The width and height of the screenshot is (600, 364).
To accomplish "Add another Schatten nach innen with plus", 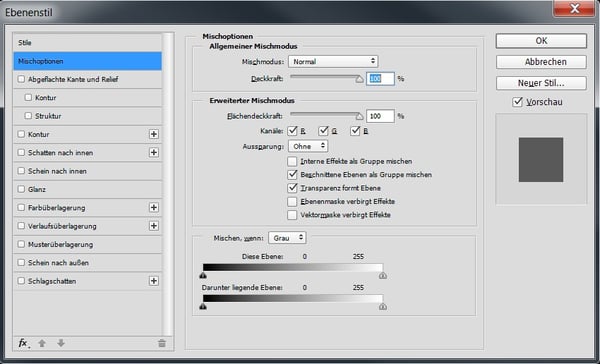I will coord(154,152).
